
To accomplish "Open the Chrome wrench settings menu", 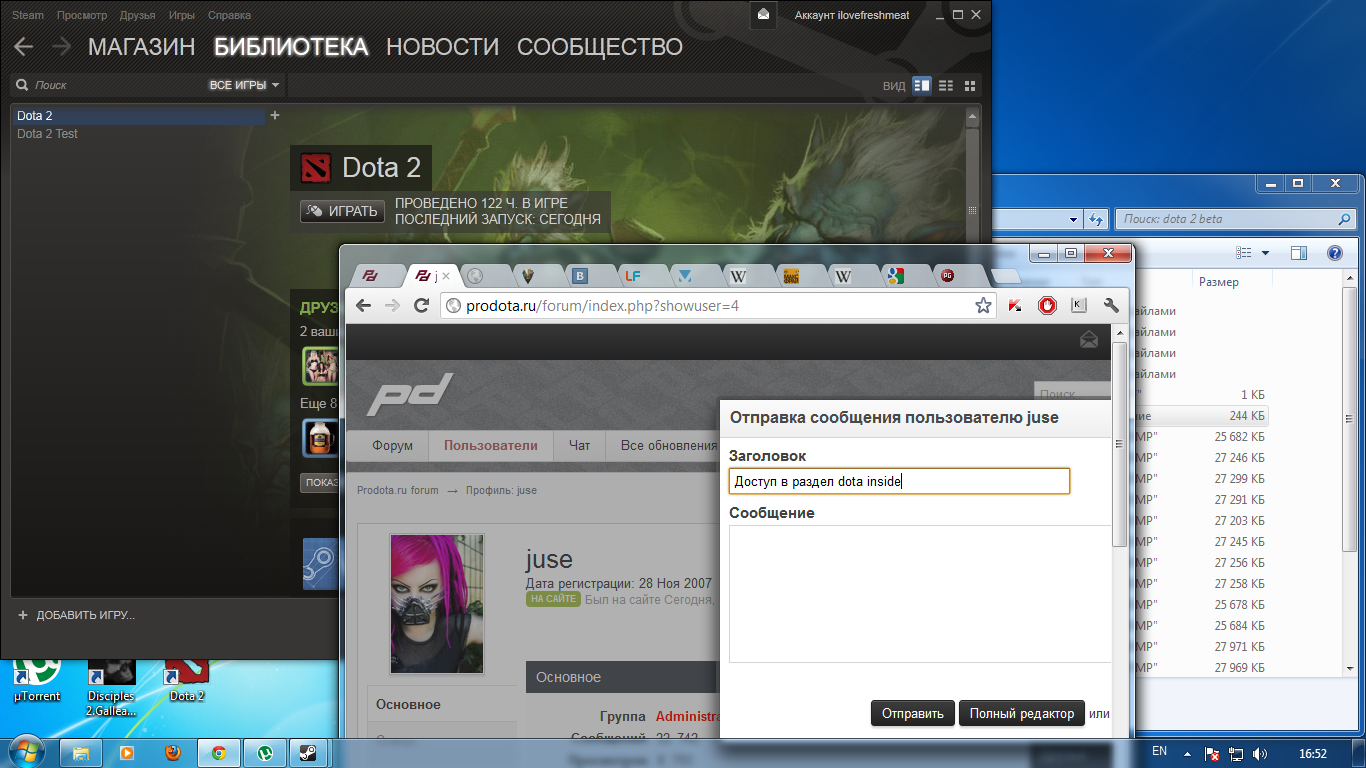I will pyautogui.click(x=1110, y=306).
